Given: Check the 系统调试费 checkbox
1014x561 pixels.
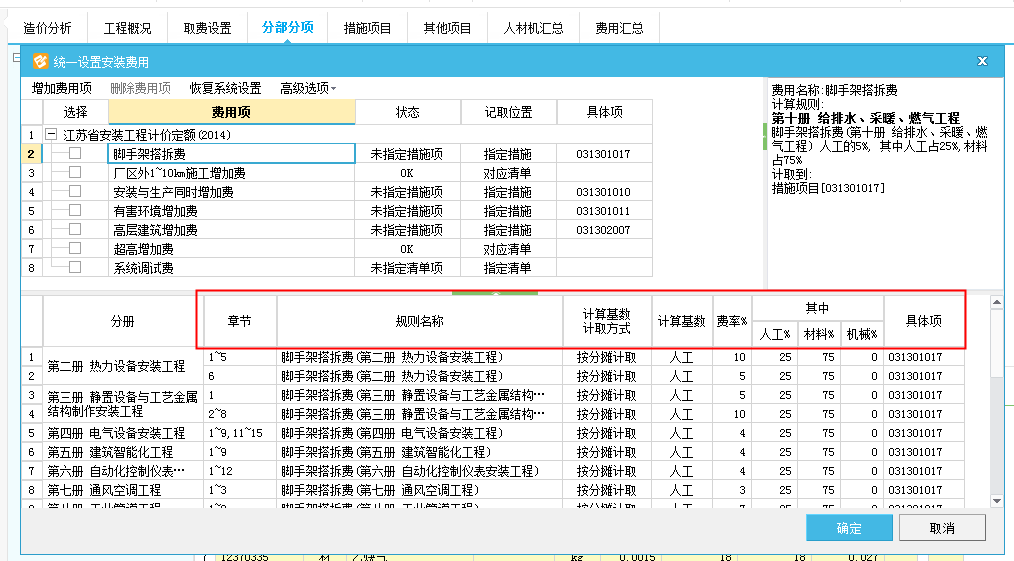Looking at the screenshot, I should pyautogui.click(x=75, y=268).
